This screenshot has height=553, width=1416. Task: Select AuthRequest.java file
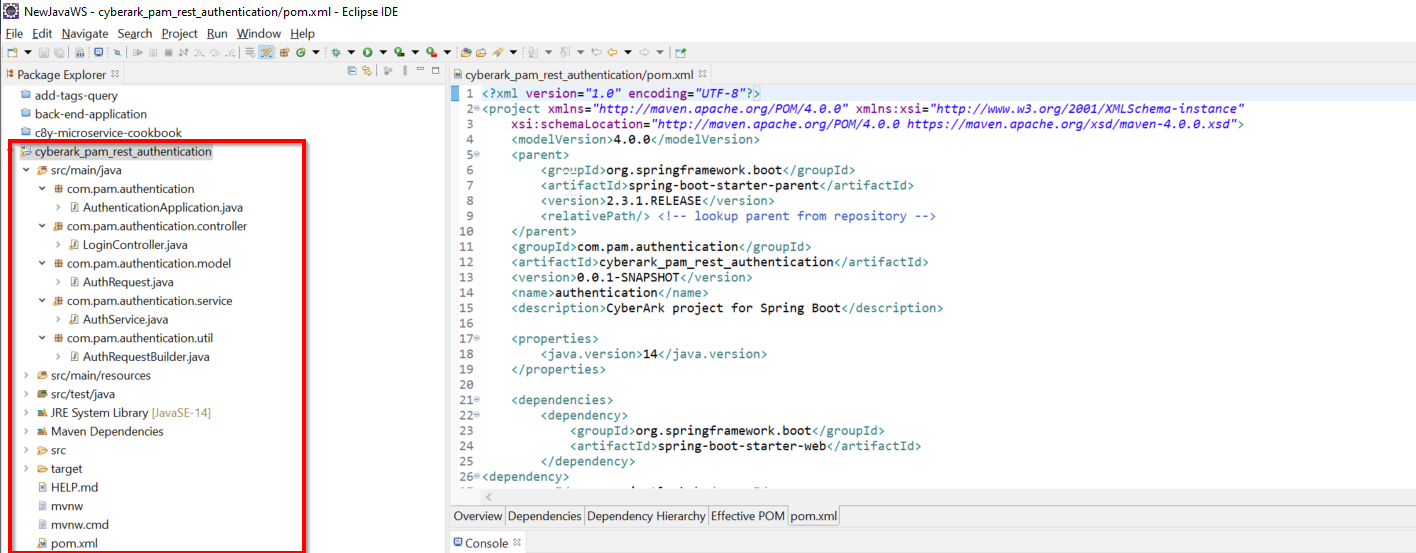point(128,282)
